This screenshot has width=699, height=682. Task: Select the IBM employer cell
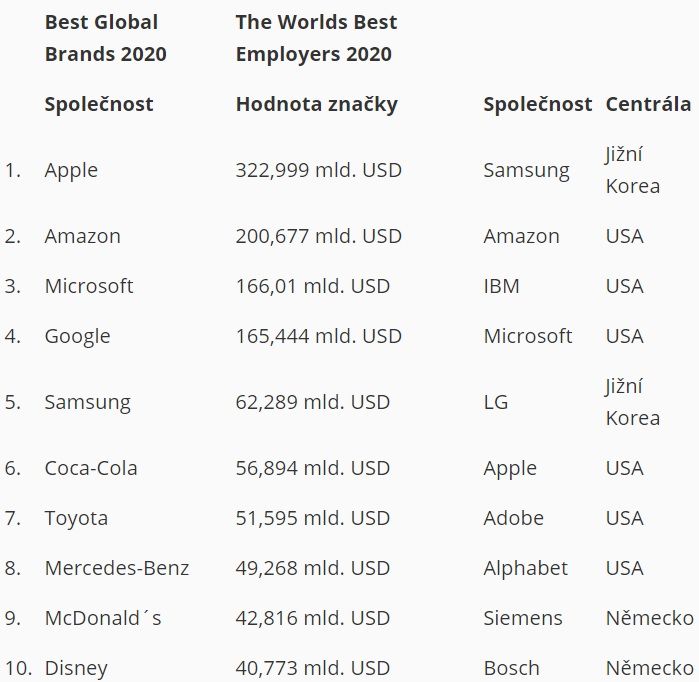coord(502,286)
